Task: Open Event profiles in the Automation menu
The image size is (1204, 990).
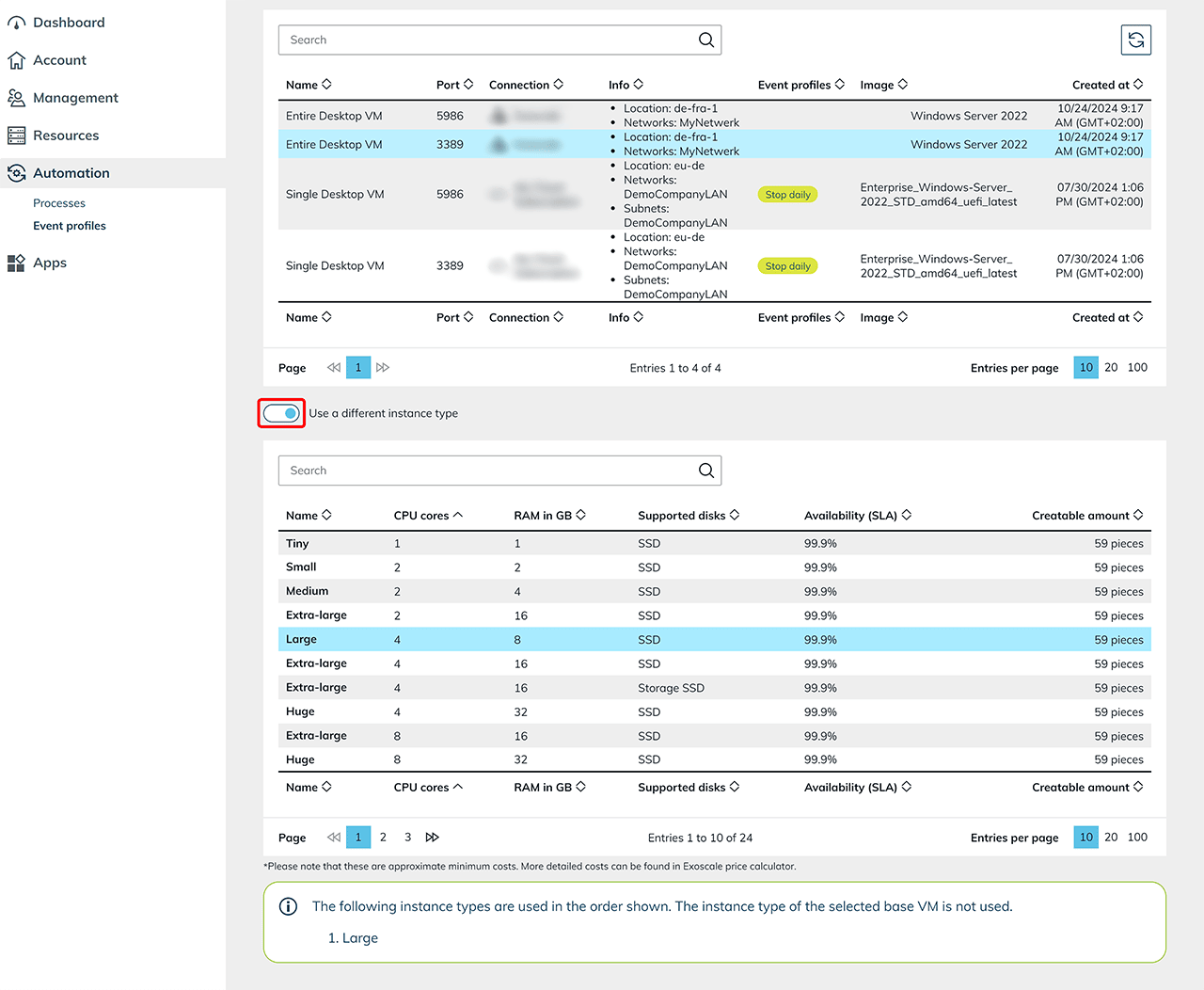Action: coord(70,226)
